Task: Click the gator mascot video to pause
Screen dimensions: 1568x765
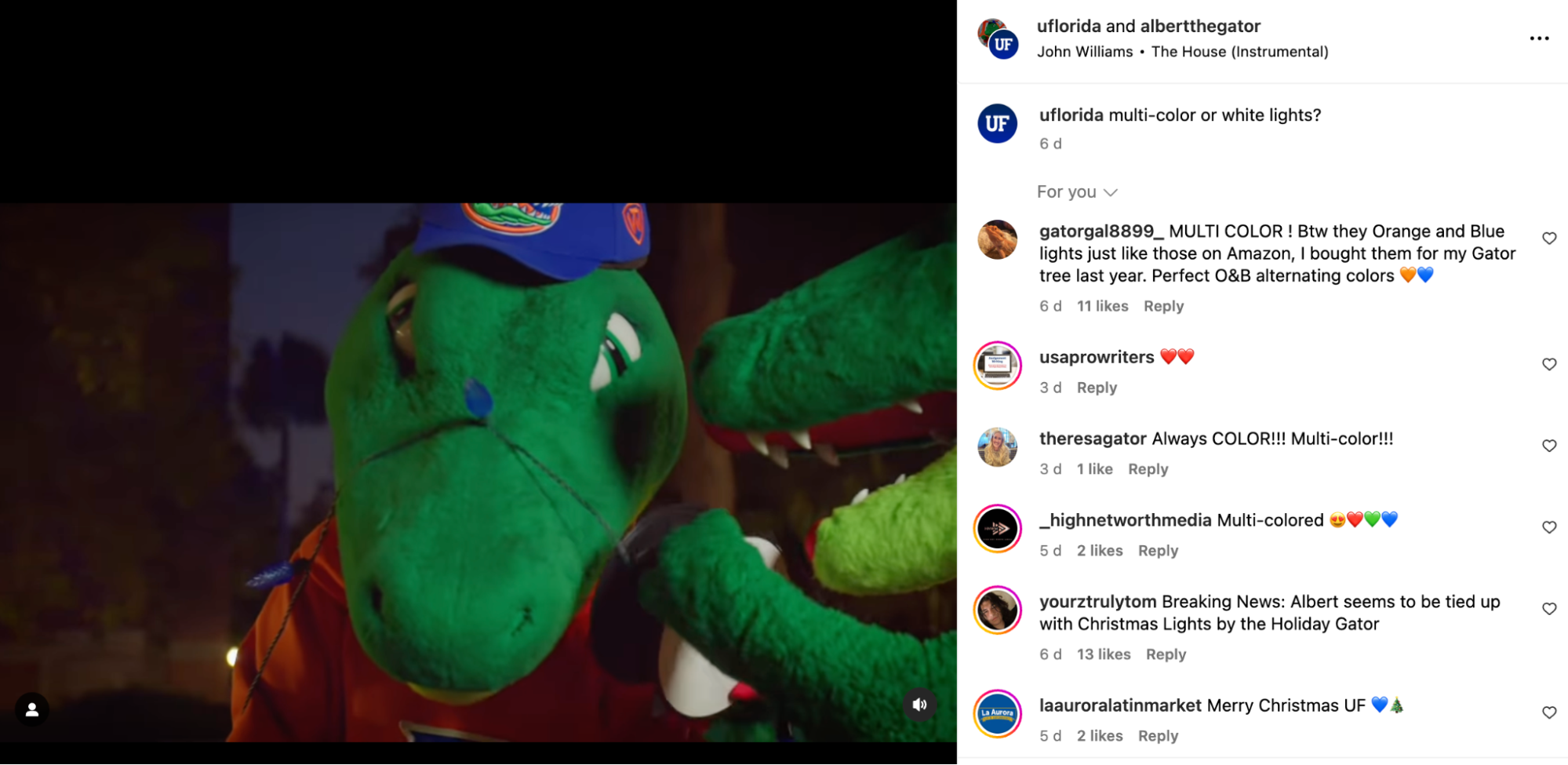Action: [x=478, y=472]
